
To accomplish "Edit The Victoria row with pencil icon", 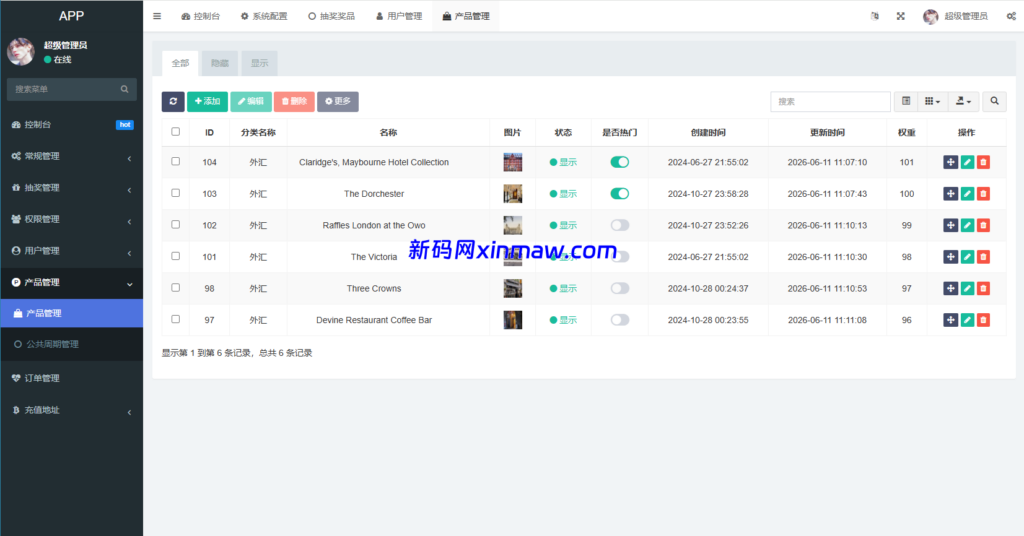I will click(967, 257).
